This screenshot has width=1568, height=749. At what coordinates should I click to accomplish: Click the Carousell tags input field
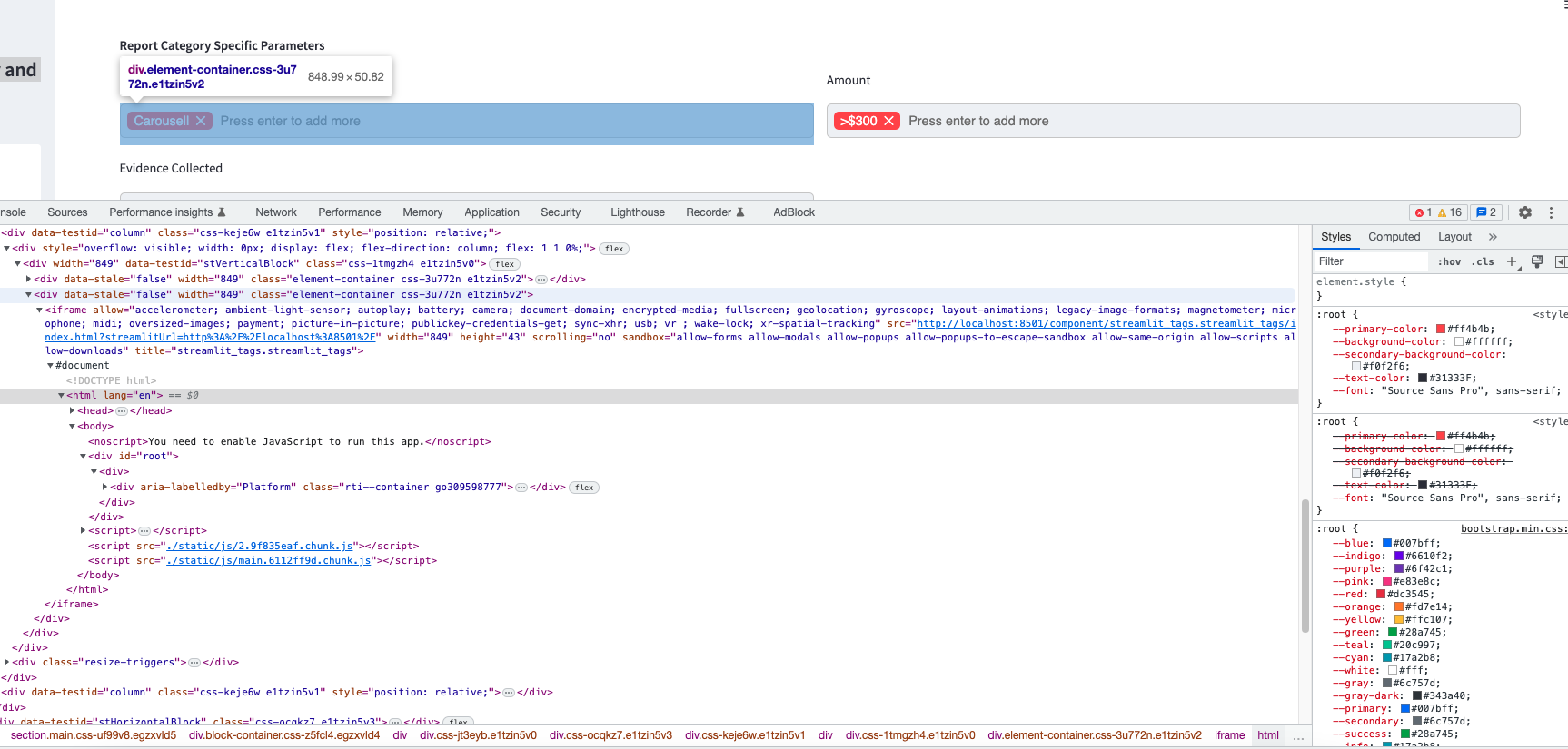tap(466, 121)
